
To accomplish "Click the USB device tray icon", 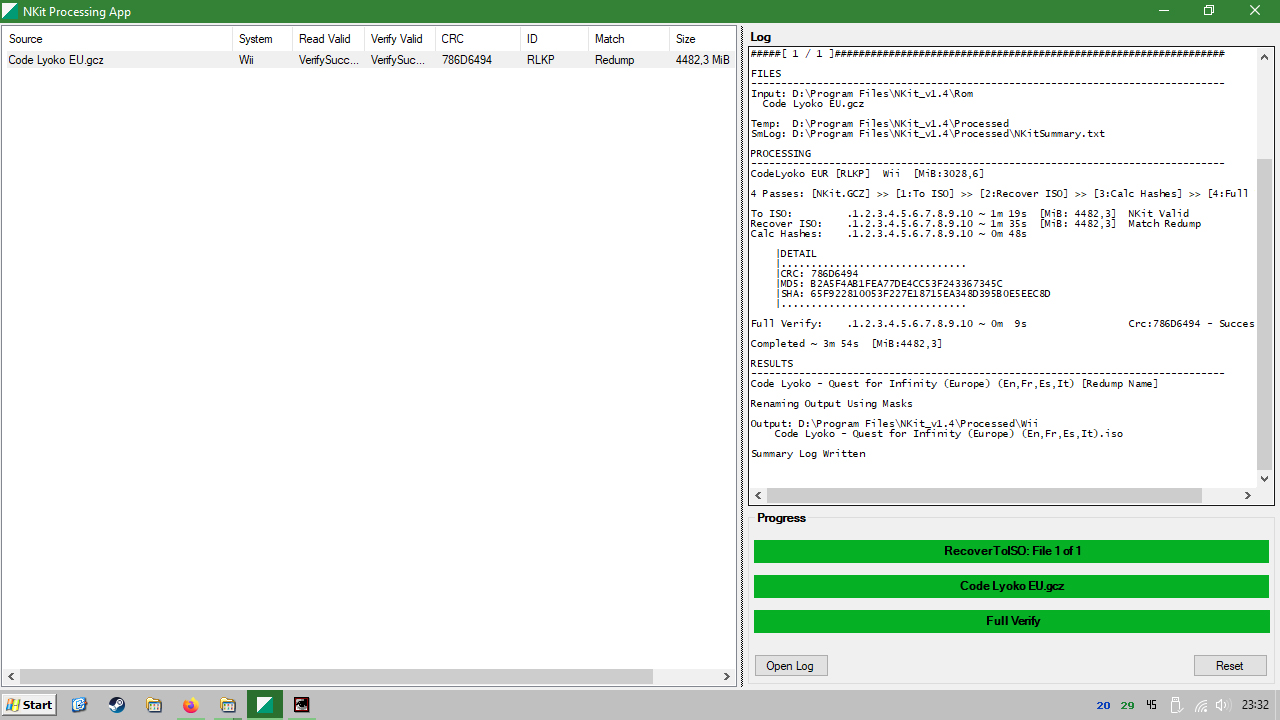I will [x=1177, y=705].
